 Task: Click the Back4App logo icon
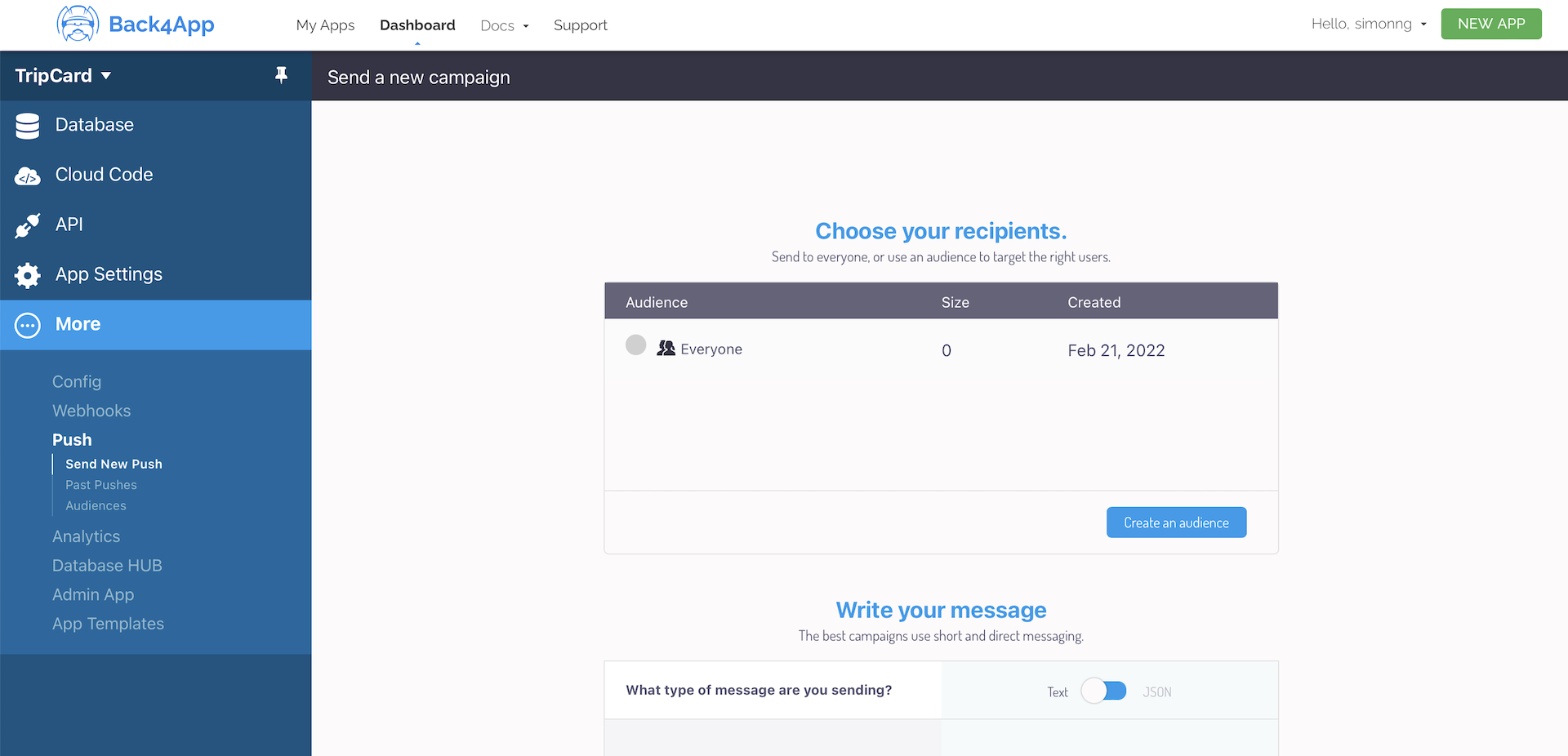click(78, 24)
